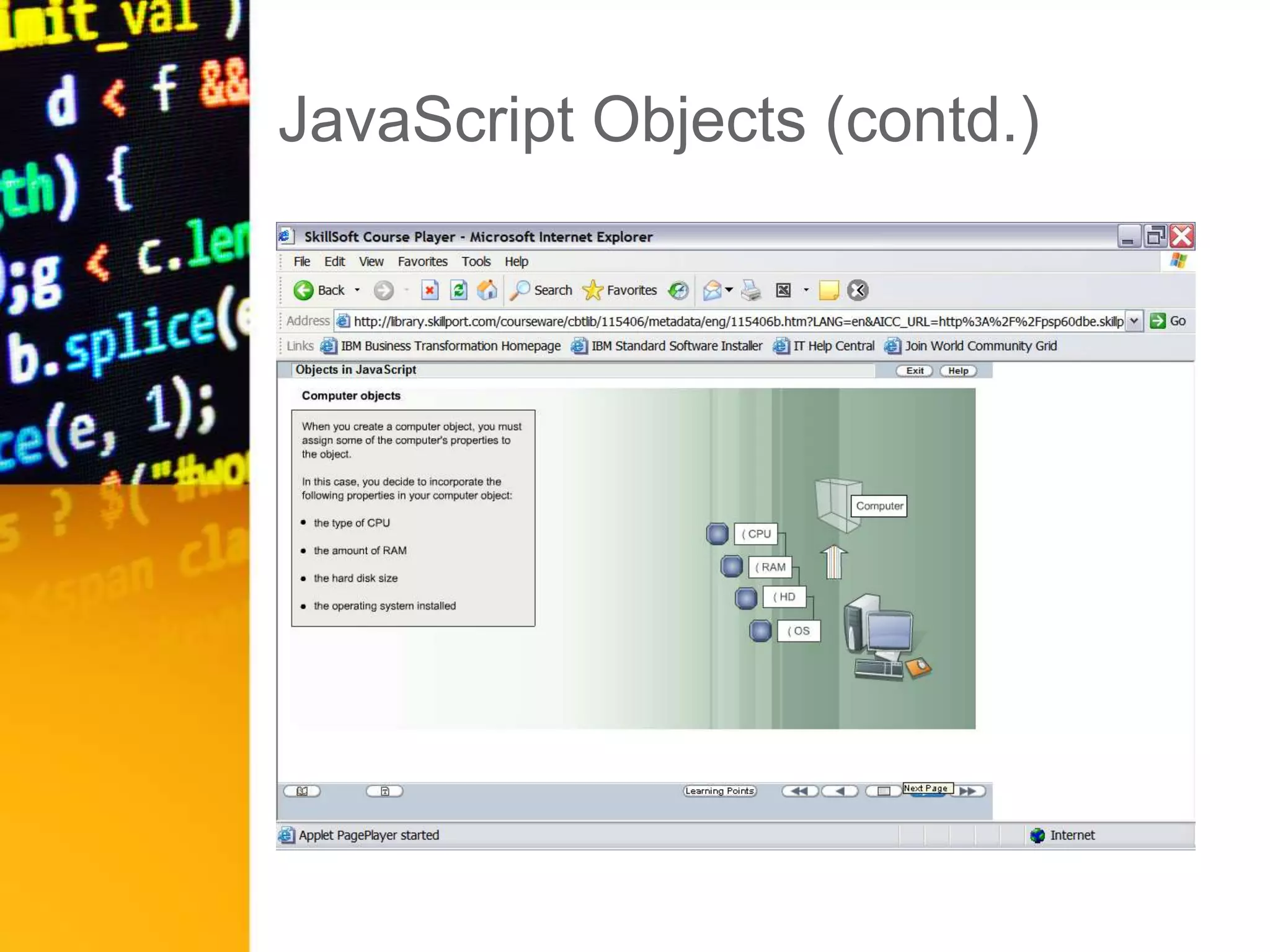Click 'the amount of RAM' bullet text
This screenshot has height=952, width=1270.
(x=360, y=550)
